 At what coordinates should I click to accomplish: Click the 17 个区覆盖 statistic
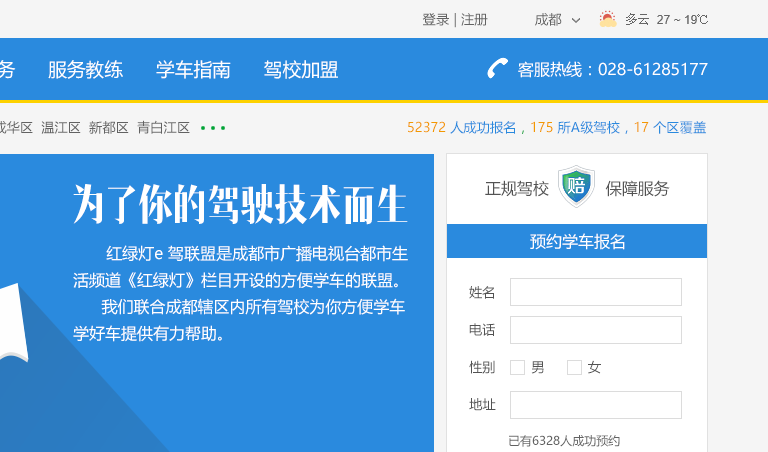670,128
